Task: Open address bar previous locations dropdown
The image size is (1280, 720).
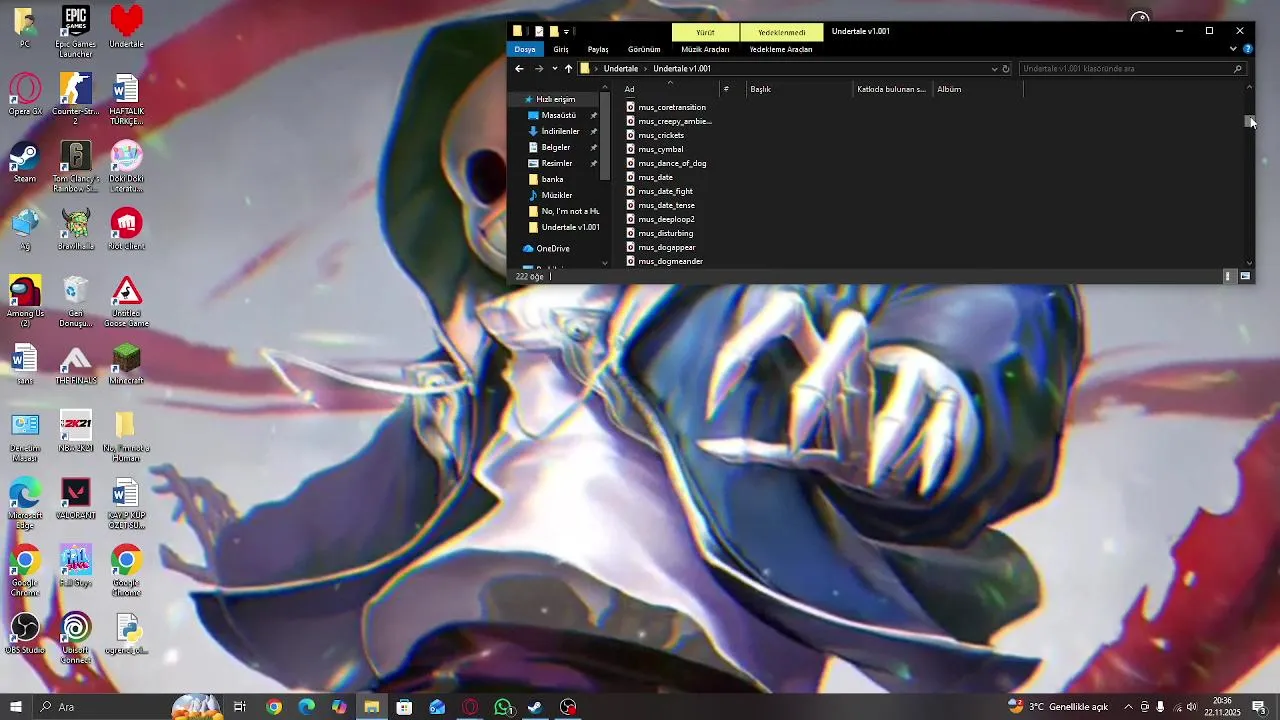Action: (x=994, y=69)
